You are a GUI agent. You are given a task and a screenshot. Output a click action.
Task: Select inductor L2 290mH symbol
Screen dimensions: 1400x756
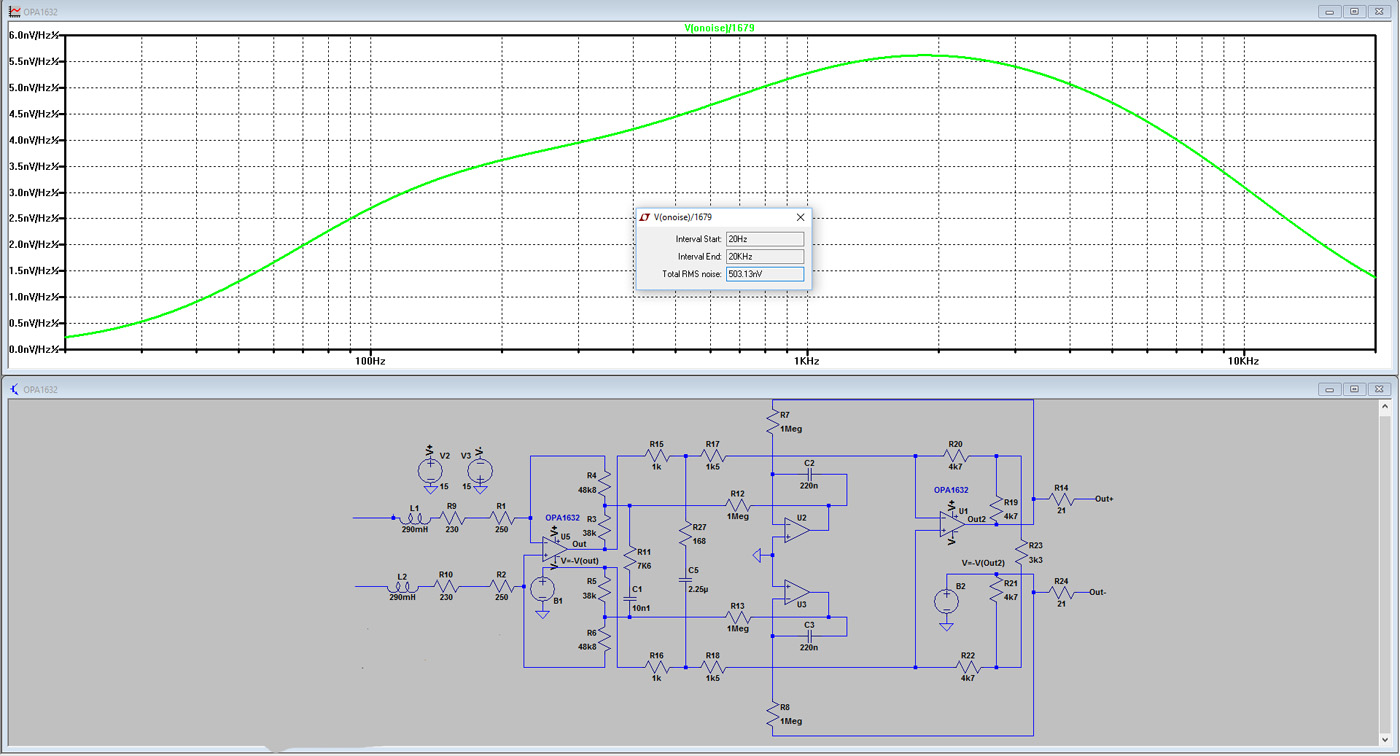coord(402,587)
